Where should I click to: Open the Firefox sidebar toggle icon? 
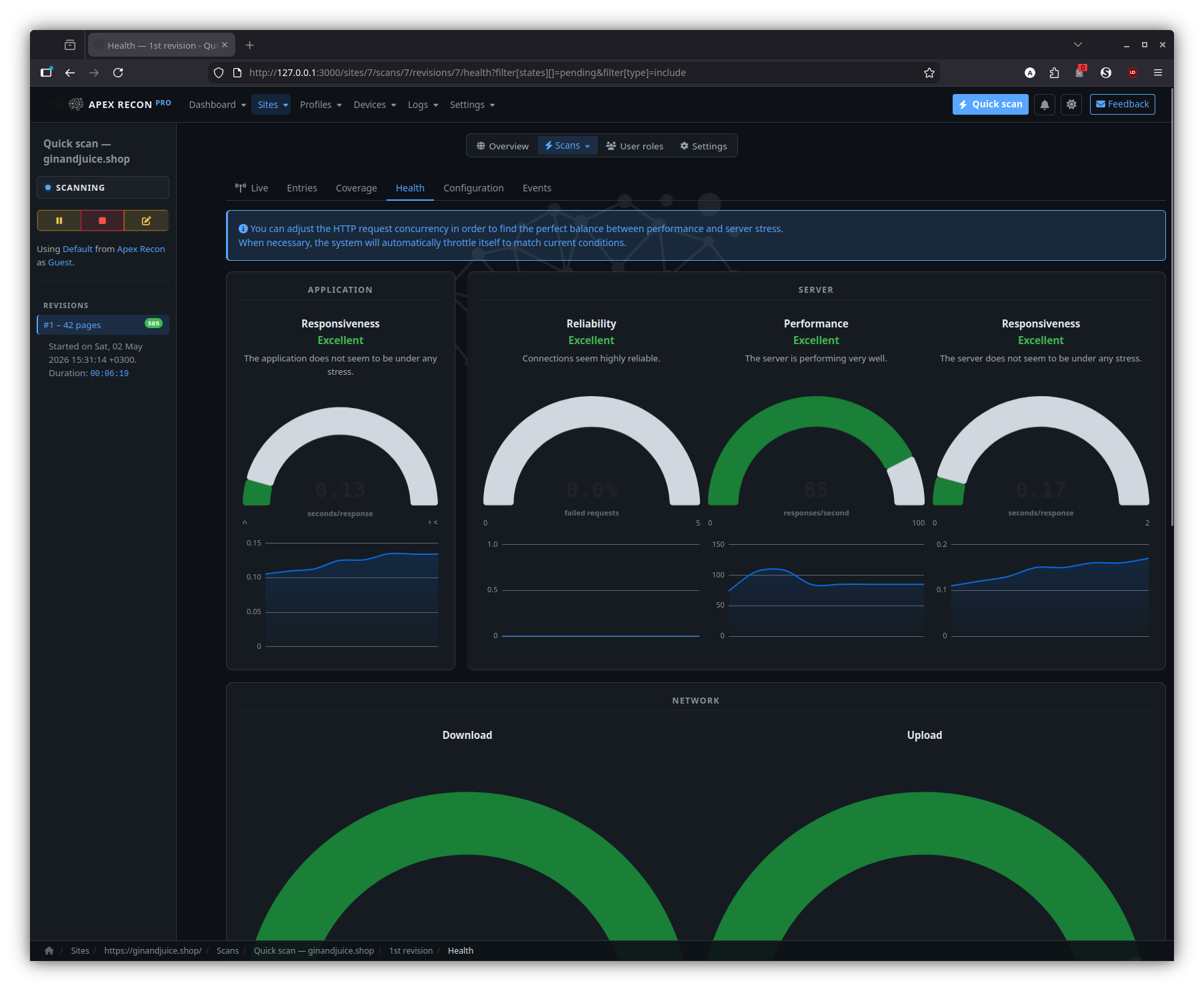click(x=46, y=73)
